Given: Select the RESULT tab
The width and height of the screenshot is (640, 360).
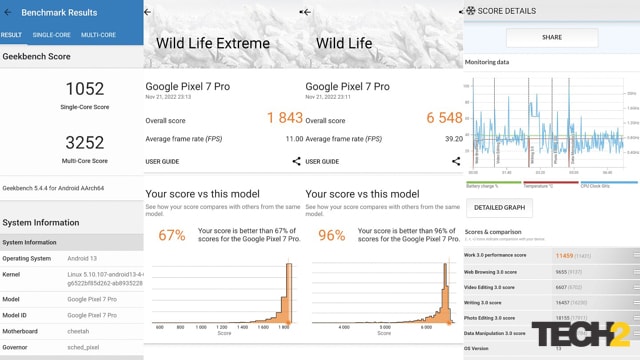Looking at the screenshot, I should [x=11, y=35].
